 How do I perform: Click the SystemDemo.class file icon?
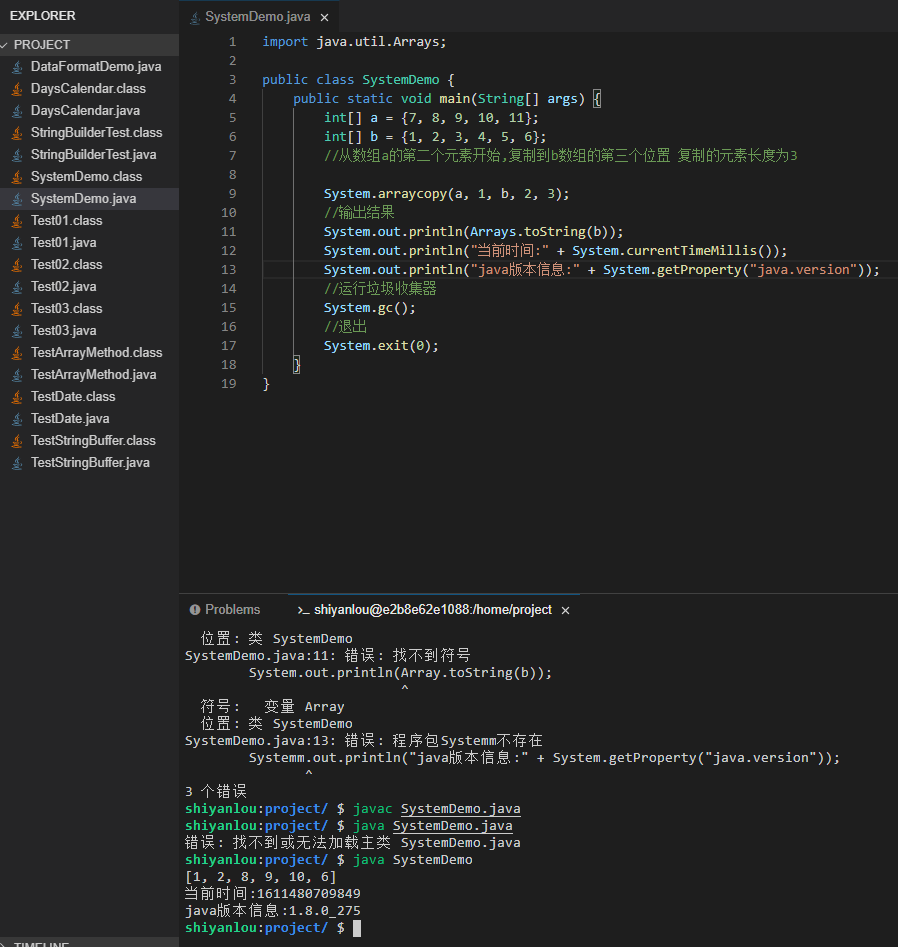[x=18, y=177]
